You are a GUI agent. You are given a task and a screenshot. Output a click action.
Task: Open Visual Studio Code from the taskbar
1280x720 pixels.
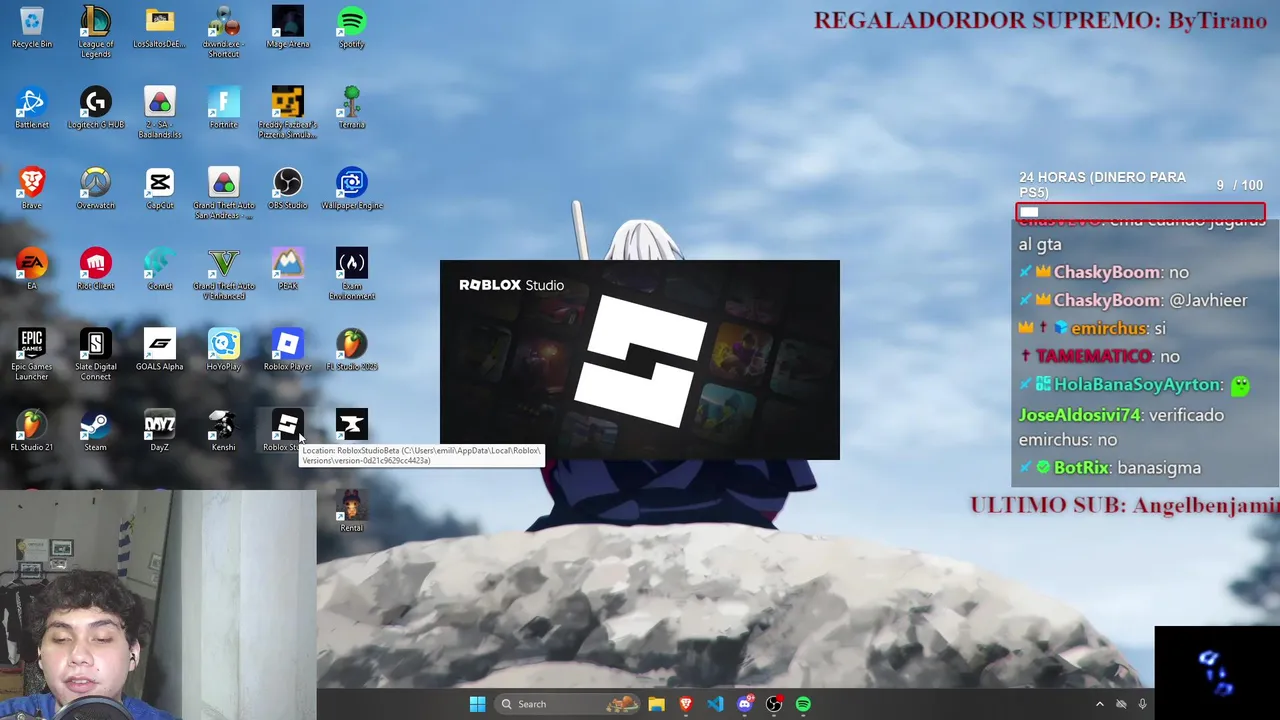click(715, 704)
